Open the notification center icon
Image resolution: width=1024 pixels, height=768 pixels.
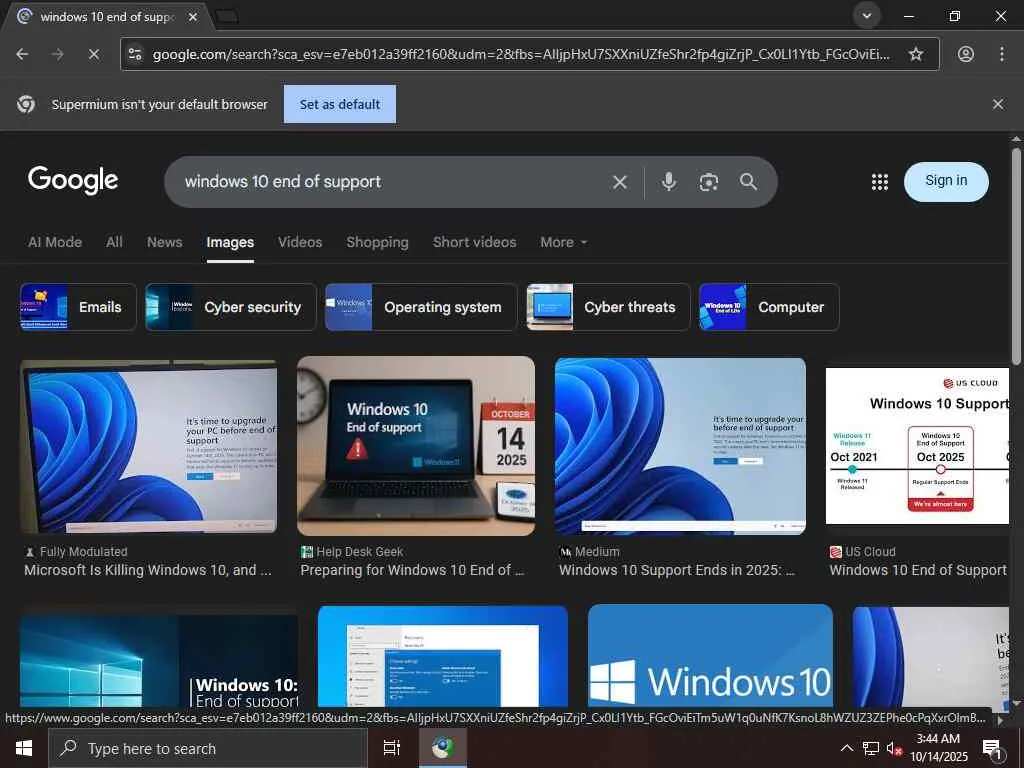point(992,749)
